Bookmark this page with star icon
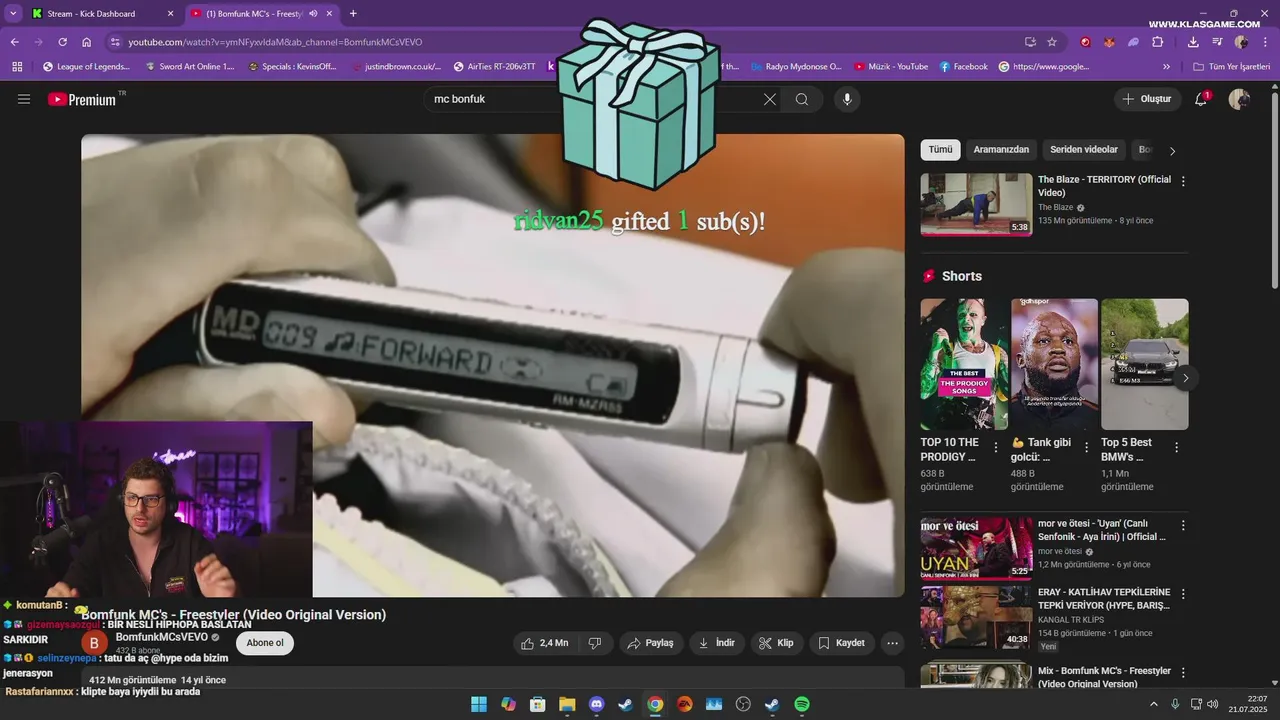 click(1052, 42)
